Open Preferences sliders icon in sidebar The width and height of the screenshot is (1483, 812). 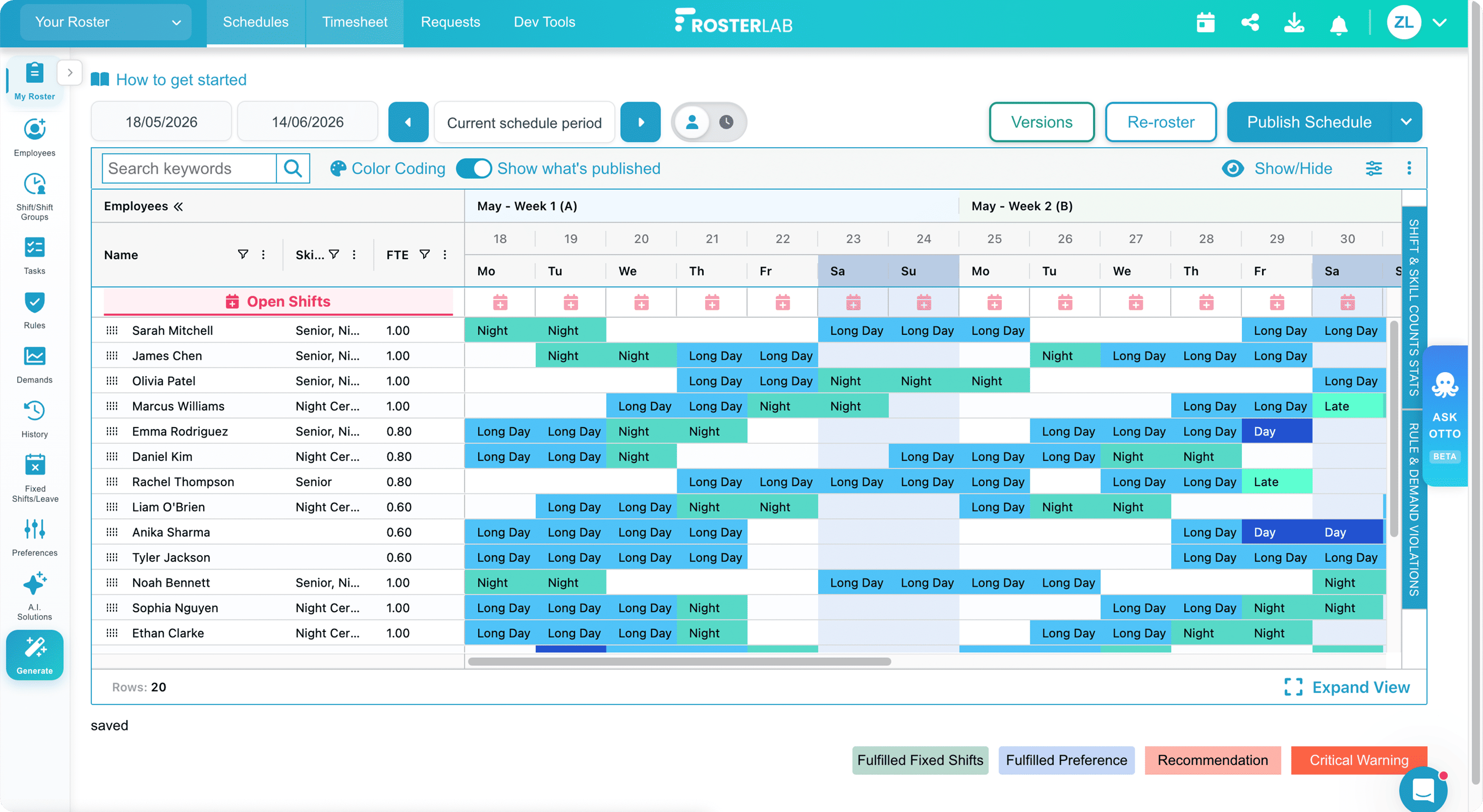[x=34, y=538]
